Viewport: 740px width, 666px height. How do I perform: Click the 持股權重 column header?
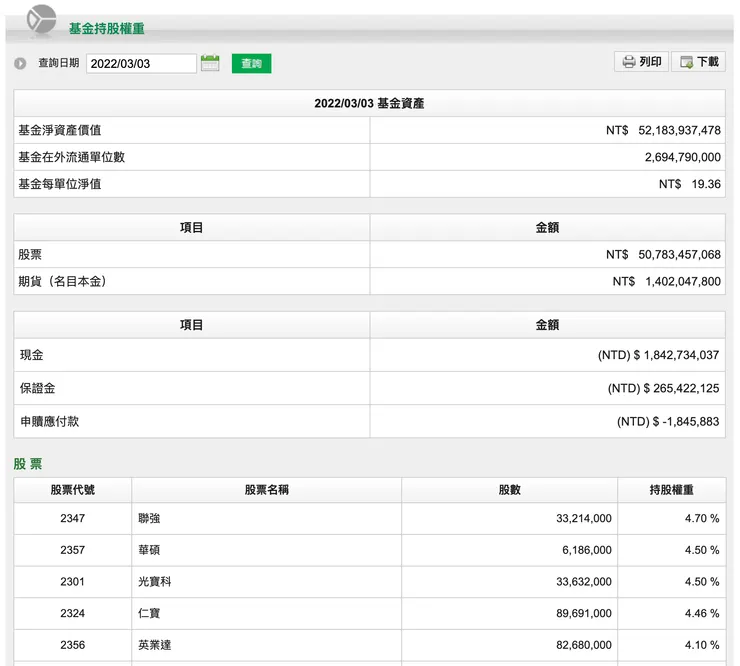(x=672, y=490)
